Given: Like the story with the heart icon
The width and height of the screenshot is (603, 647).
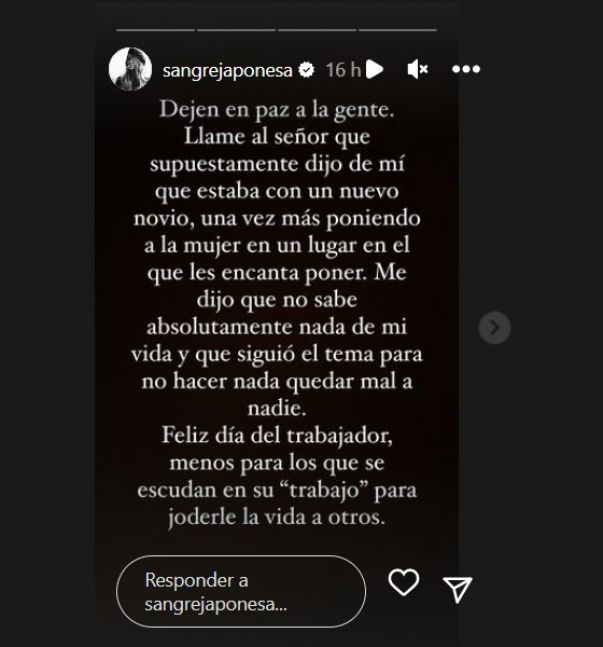Looking at the screenshot, I should tap(404, 582).
